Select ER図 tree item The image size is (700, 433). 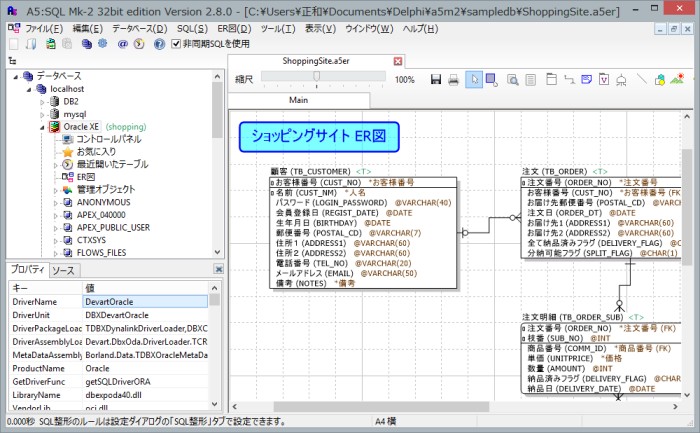point(86,177)
